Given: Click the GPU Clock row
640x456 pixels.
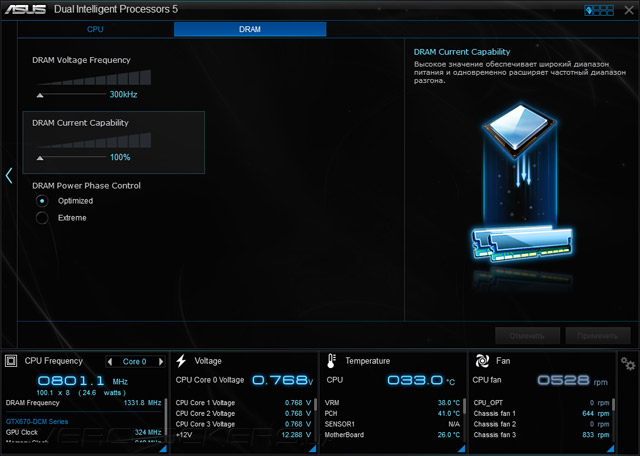Looking at the screenshot, I should (84, 432).
